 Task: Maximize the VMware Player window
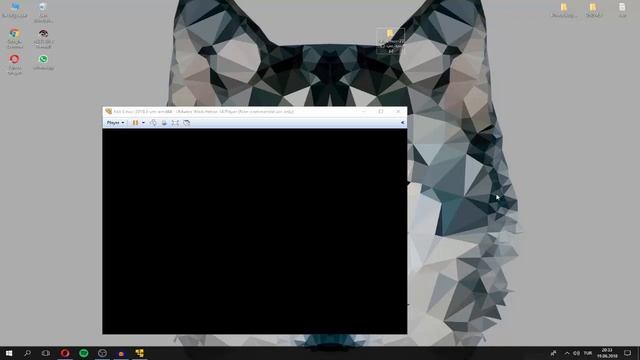point(381,111)
